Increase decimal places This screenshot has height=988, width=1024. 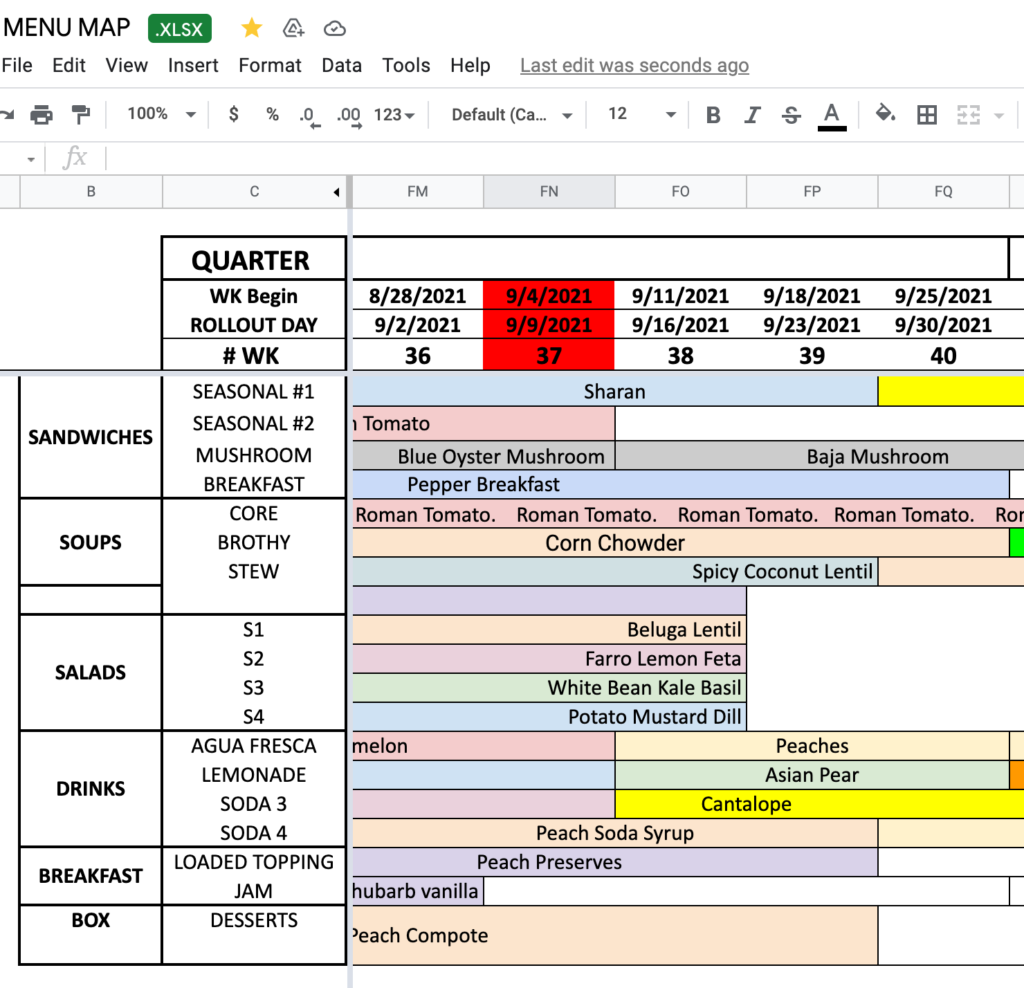pos(349,116)
